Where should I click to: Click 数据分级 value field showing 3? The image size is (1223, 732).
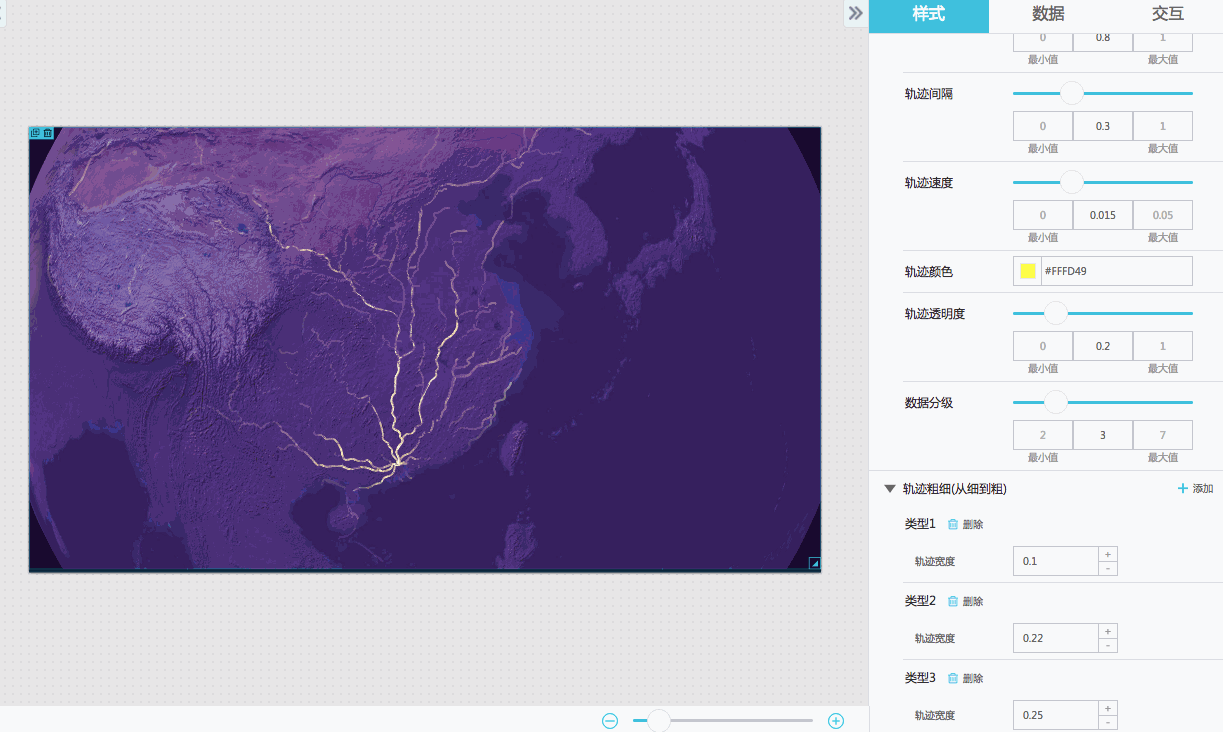tap(1103, 435)
